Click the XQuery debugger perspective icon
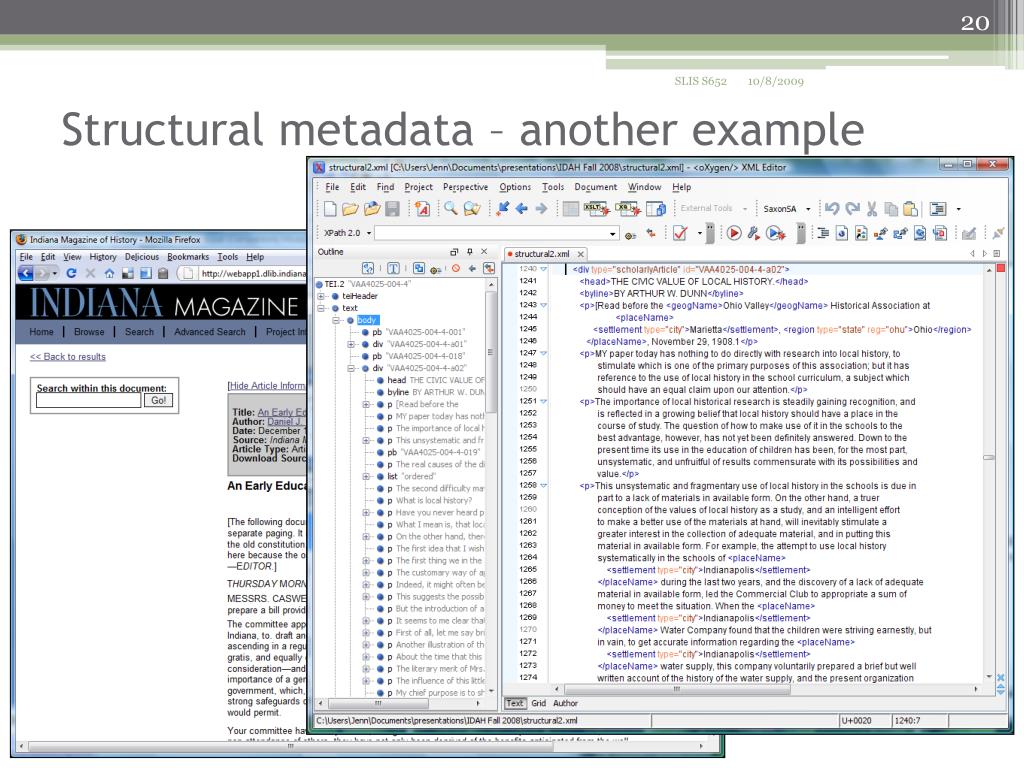 tap(628, 209)
